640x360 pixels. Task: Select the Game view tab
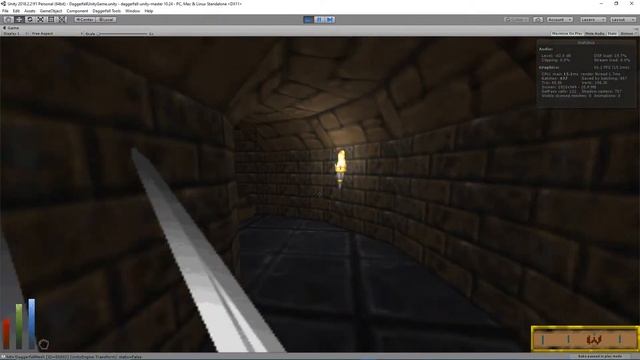(11, 28)
